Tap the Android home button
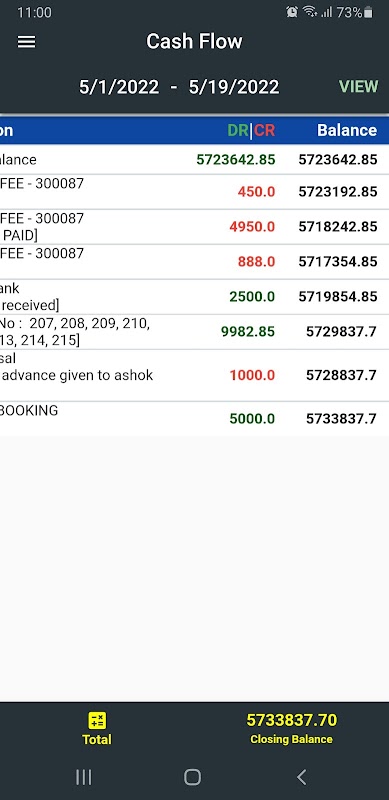This screenshot has width=389, height=800. (x=192, y=777)
